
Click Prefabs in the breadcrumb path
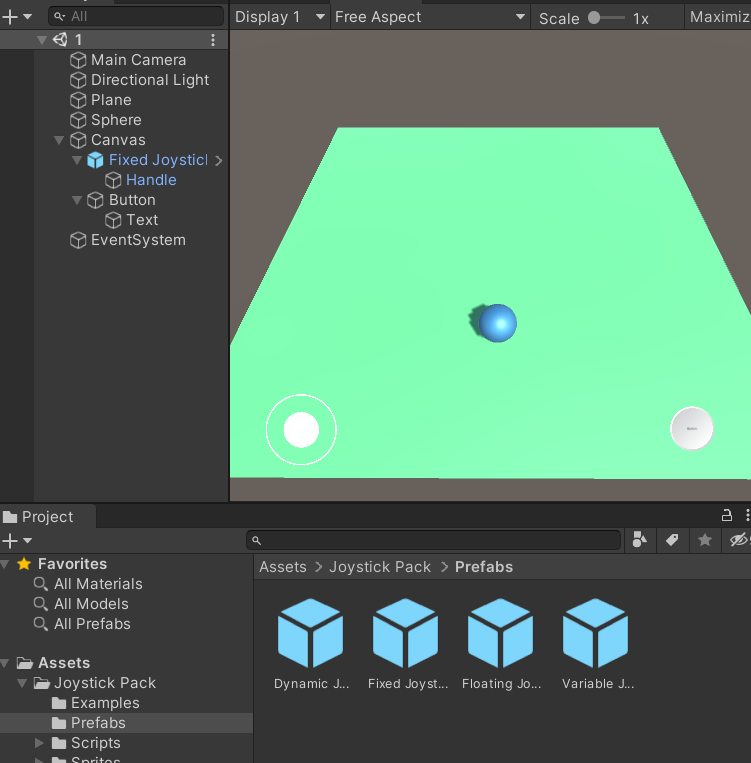[x=484, y=567]
